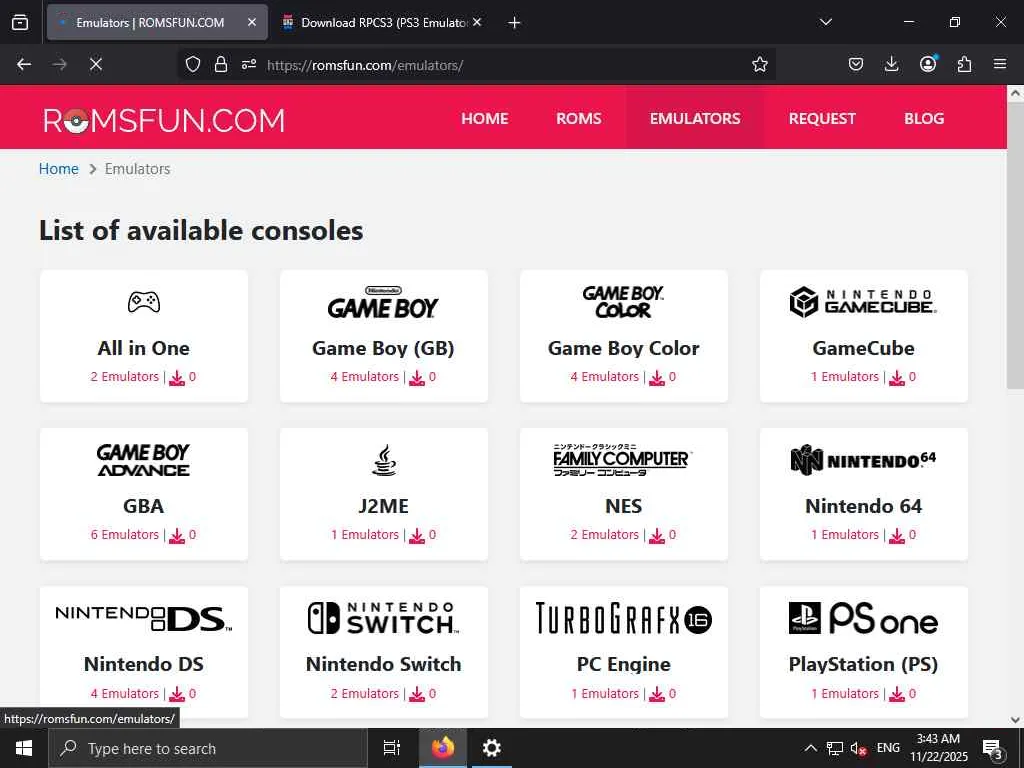
Task: Open the GameCube title link
Action: tap(863, 348)
